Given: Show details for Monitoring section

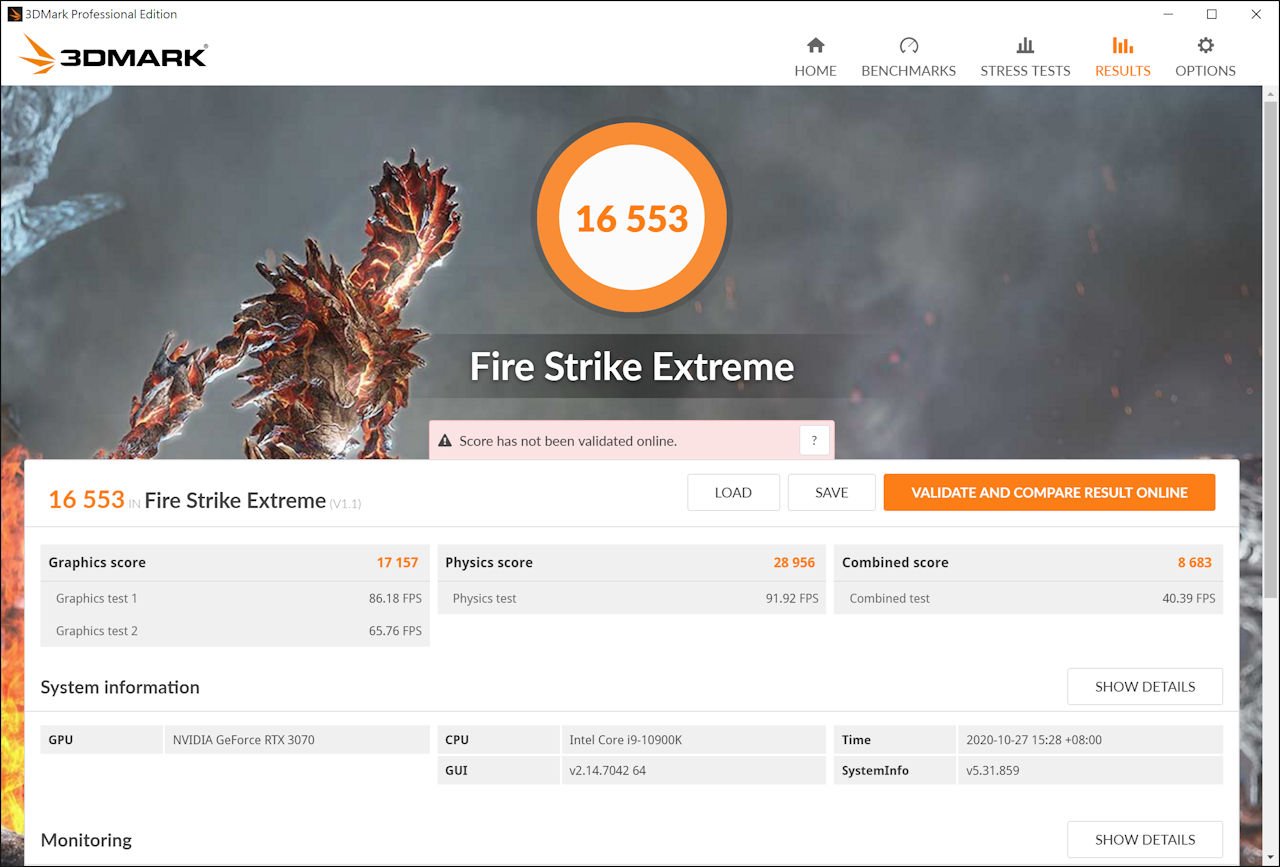Looking at the screenshot, I should (x=1145, y=839).
